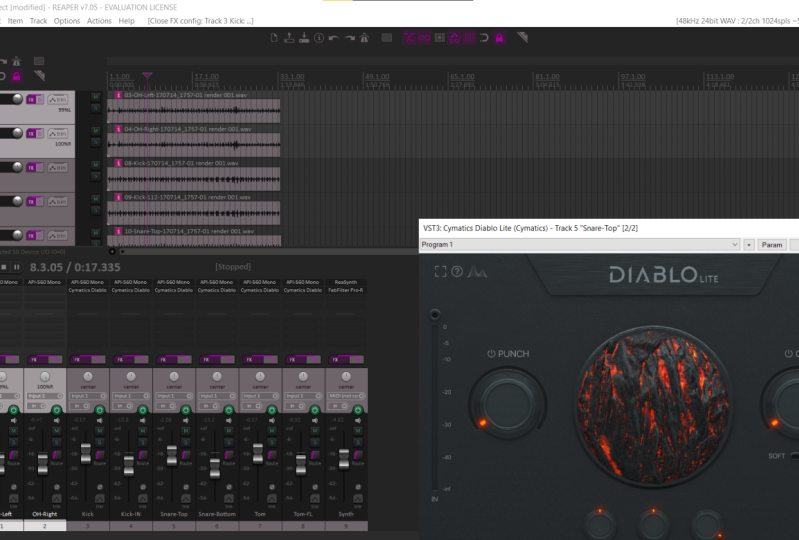Click the transport Pause button
The width and height of the screenshot is (799, 540).
(x=17, y=267)
